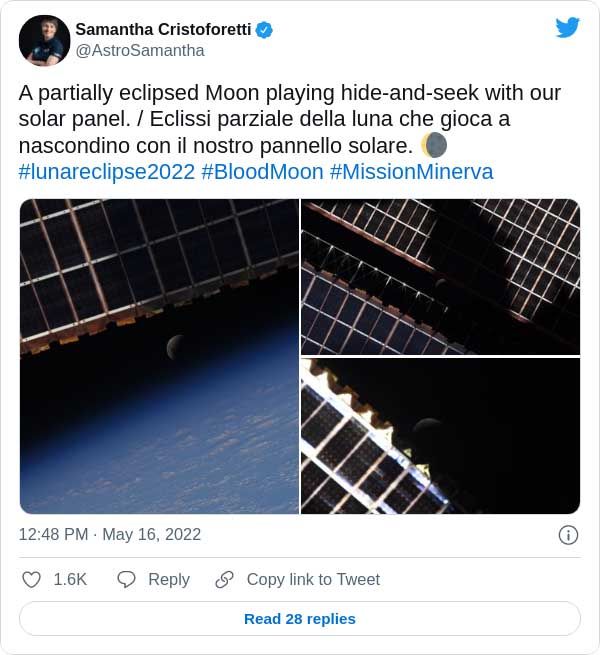Open the @AstroSamantha handle
This screenshot has height=655, width=600.
(x=140, y=51)
